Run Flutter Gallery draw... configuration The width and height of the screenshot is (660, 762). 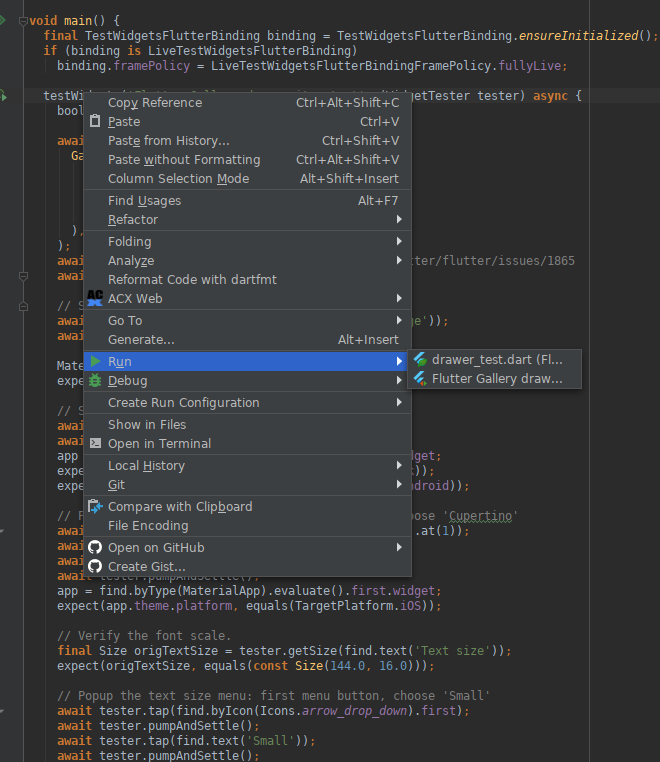(x=494, y=379)
